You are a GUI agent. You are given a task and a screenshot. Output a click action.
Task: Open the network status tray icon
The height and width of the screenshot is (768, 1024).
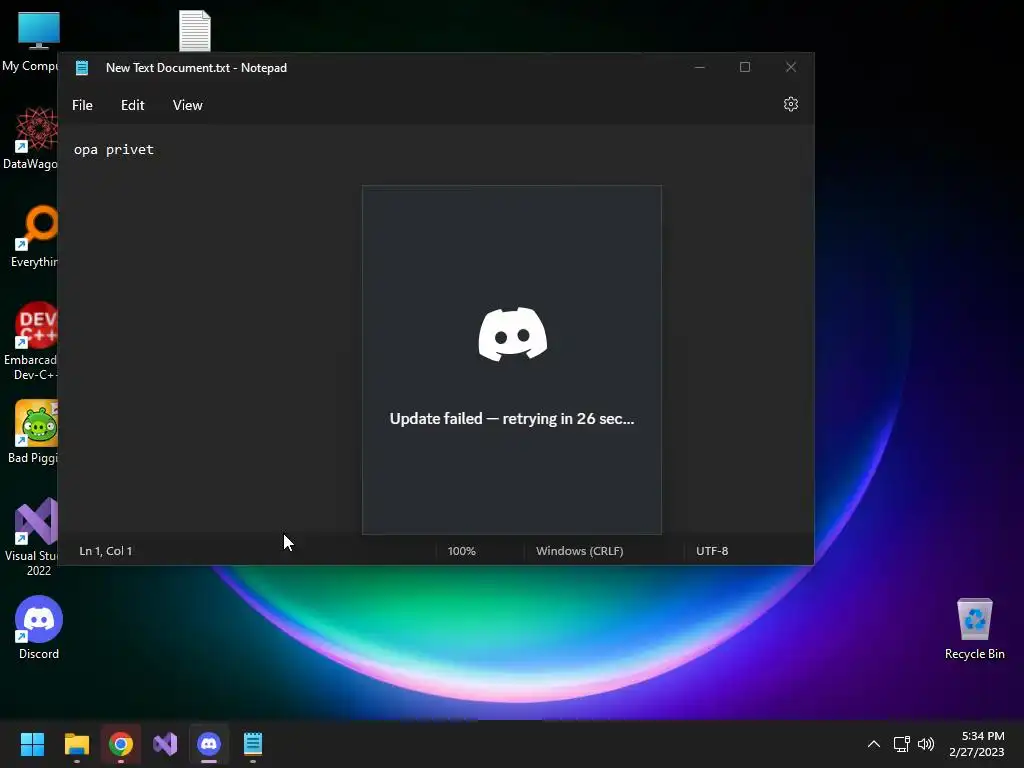click(x=902, y=744)
